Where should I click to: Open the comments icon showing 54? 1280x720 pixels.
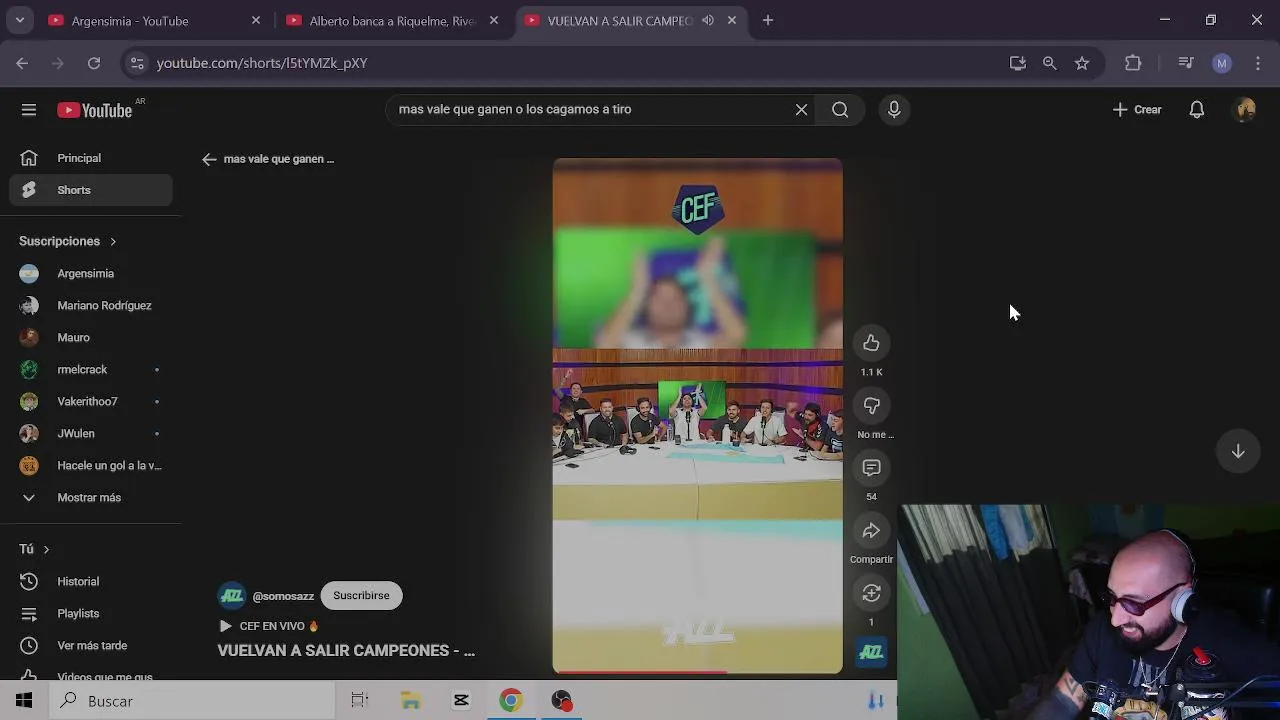click(x=871, y=468)
